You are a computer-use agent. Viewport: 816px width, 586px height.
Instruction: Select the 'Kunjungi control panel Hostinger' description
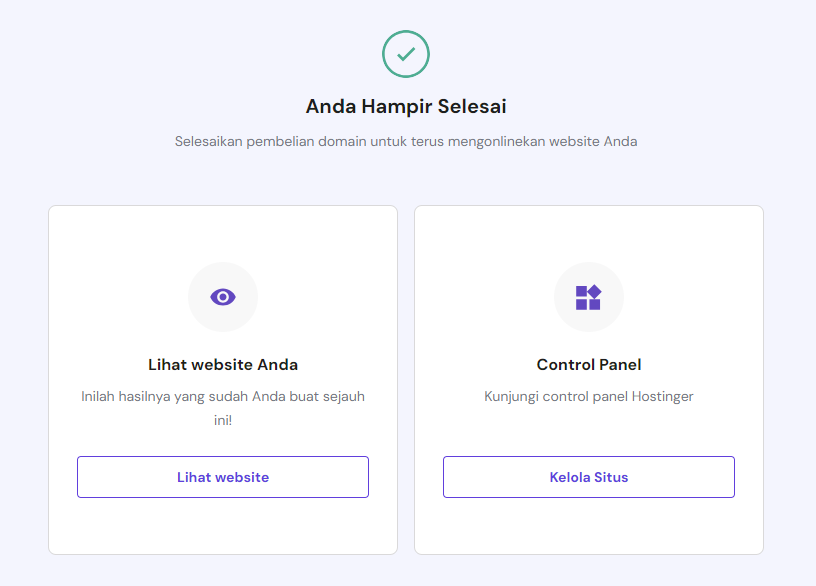point(588,396)
